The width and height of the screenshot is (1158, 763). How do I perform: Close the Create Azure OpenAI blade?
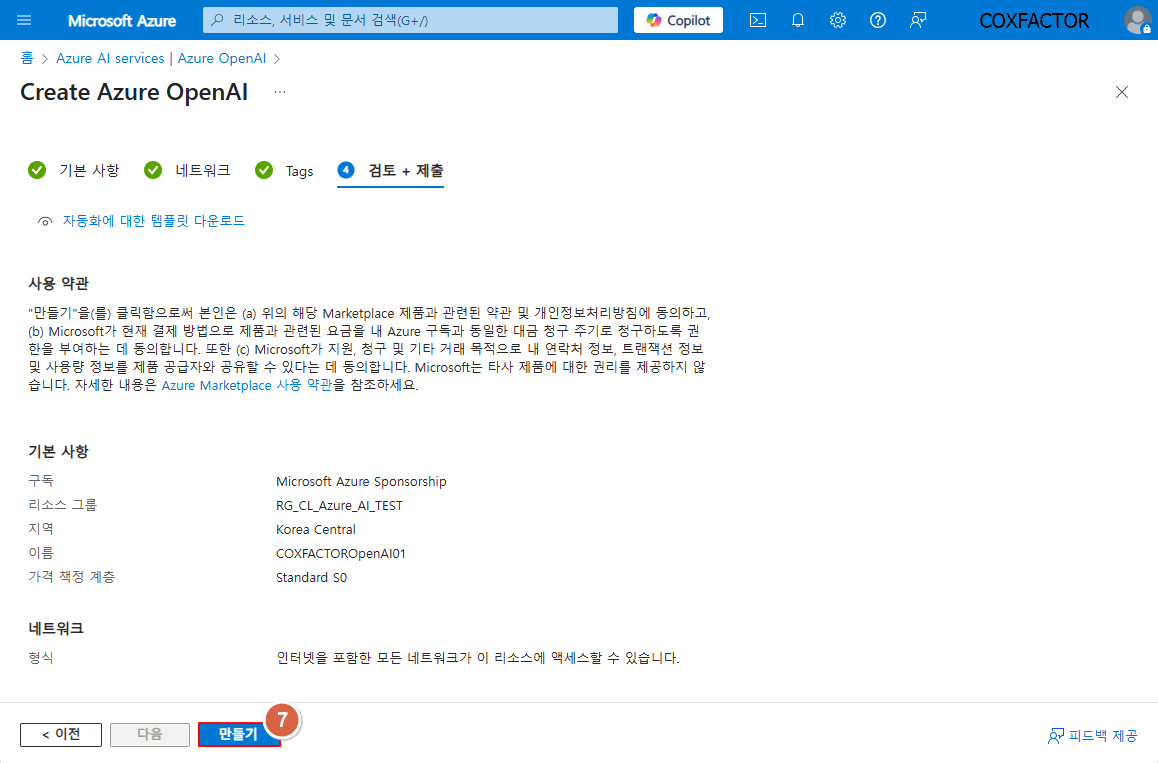[1122, 92]
